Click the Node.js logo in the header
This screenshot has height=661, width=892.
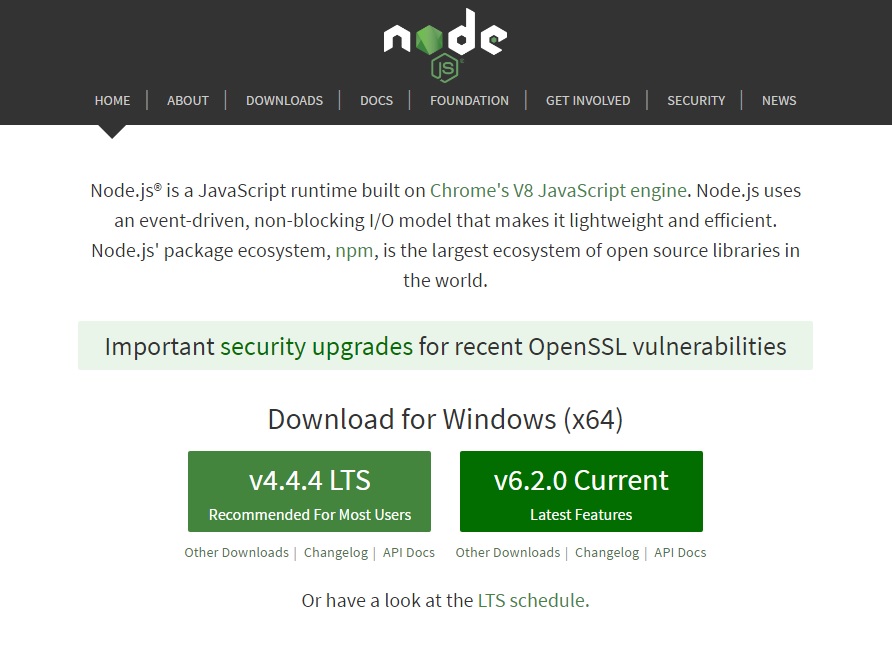pyautogui.click(x=445, y=44)
